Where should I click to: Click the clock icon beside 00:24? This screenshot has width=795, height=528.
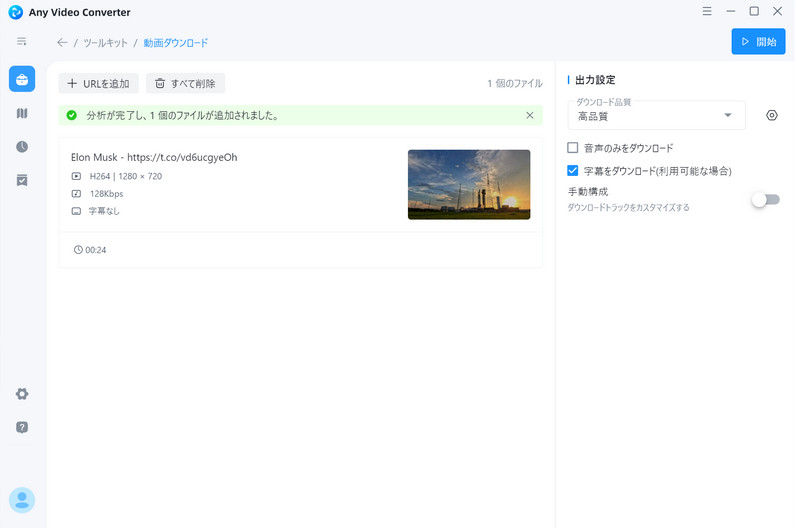point(78,250)
